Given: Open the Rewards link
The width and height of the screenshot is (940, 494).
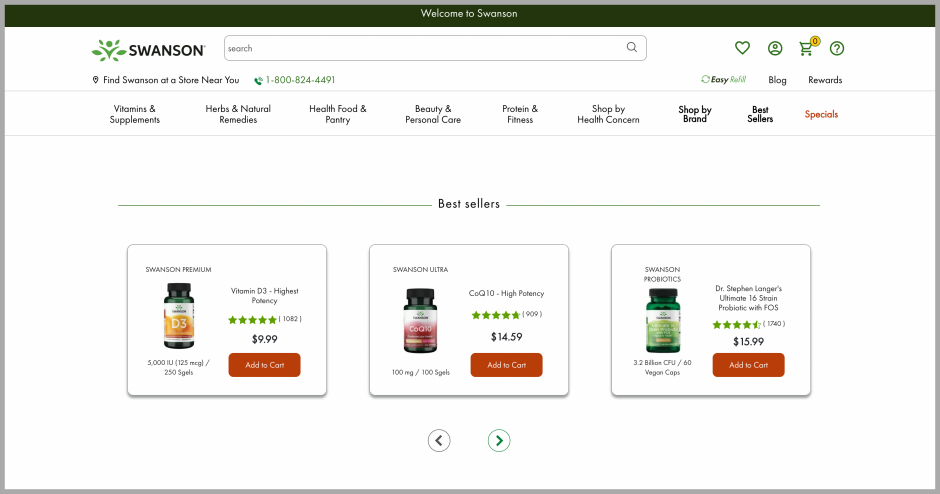Looking at the screenshot, I should click(x=825, y=80).
